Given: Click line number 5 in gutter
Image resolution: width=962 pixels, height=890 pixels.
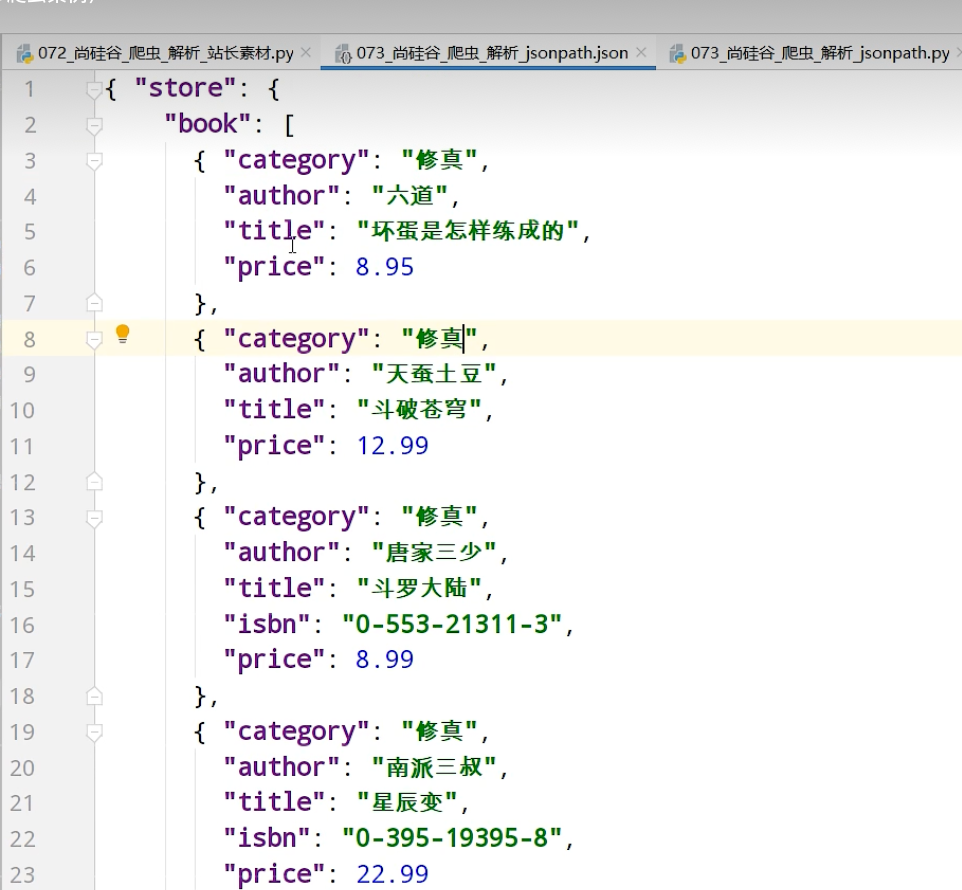Looking at the screenshot, I should (x=29, y=232).
